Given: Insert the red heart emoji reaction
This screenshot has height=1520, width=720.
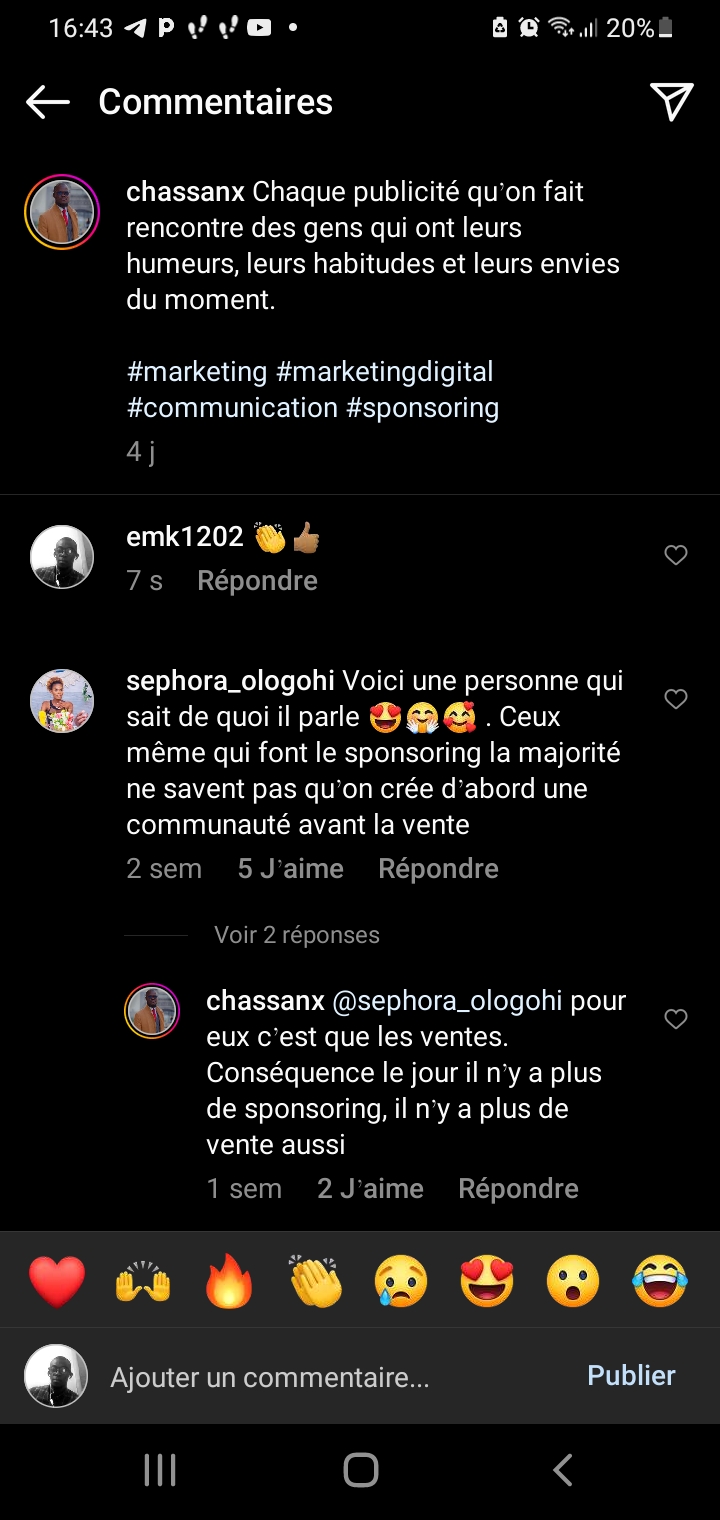Looking at the screenshot, I should pyautogui.click(x=57, y=1281).
